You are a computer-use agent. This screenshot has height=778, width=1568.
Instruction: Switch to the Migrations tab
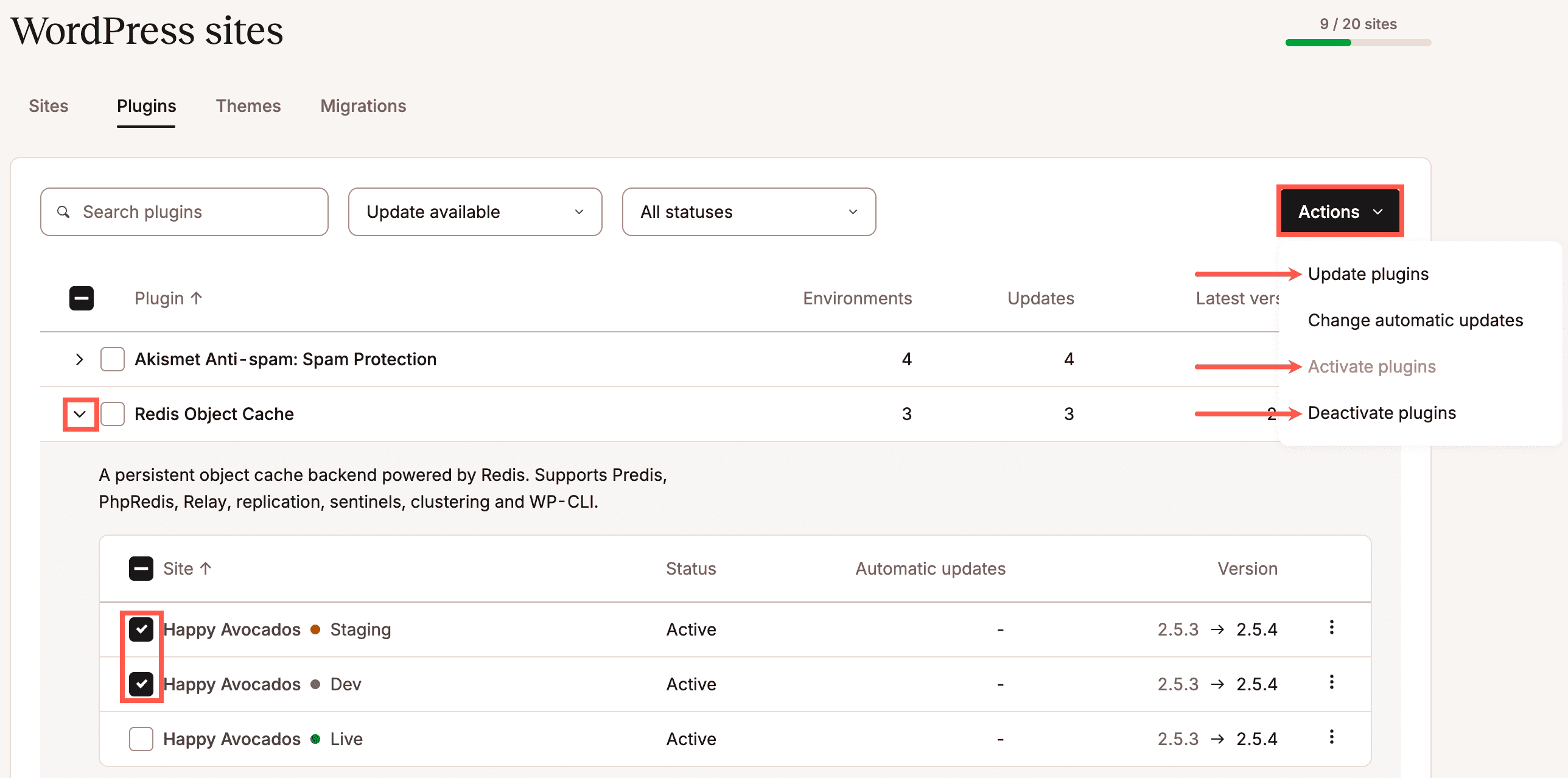tap(363, 106)
